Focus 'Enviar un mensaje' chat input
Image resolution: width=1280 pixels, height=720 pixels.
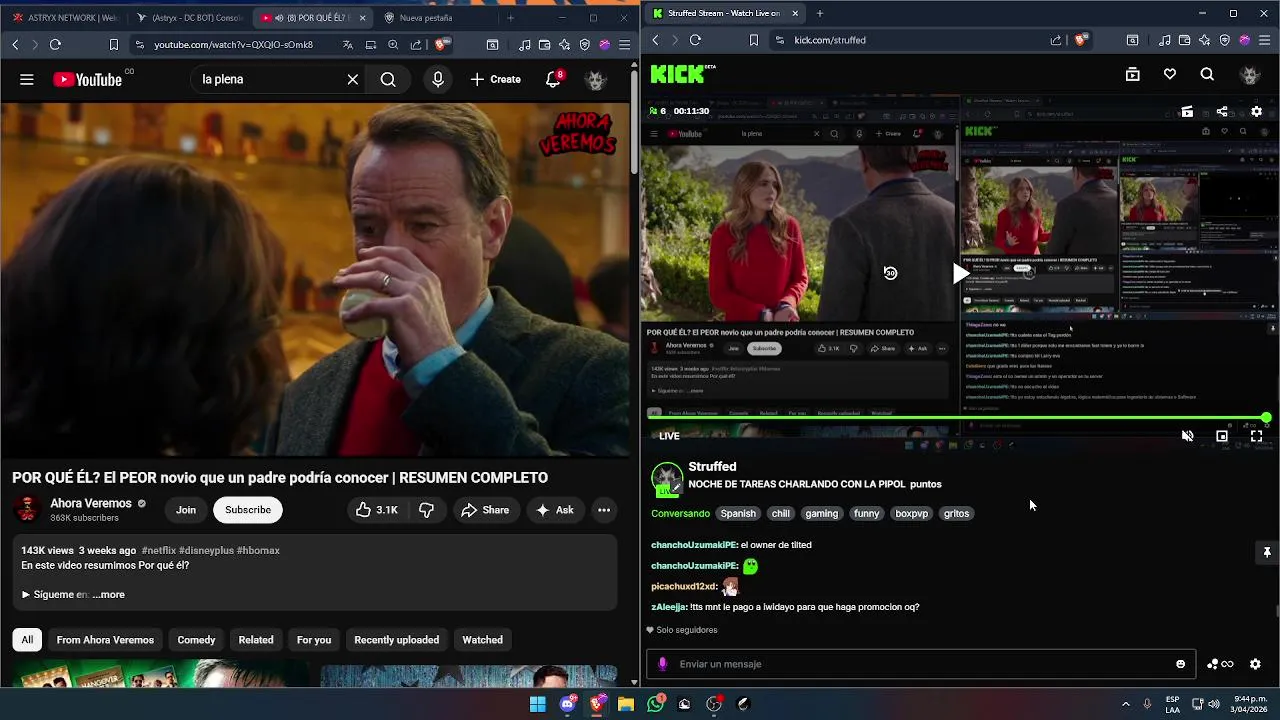pos(920,664)
